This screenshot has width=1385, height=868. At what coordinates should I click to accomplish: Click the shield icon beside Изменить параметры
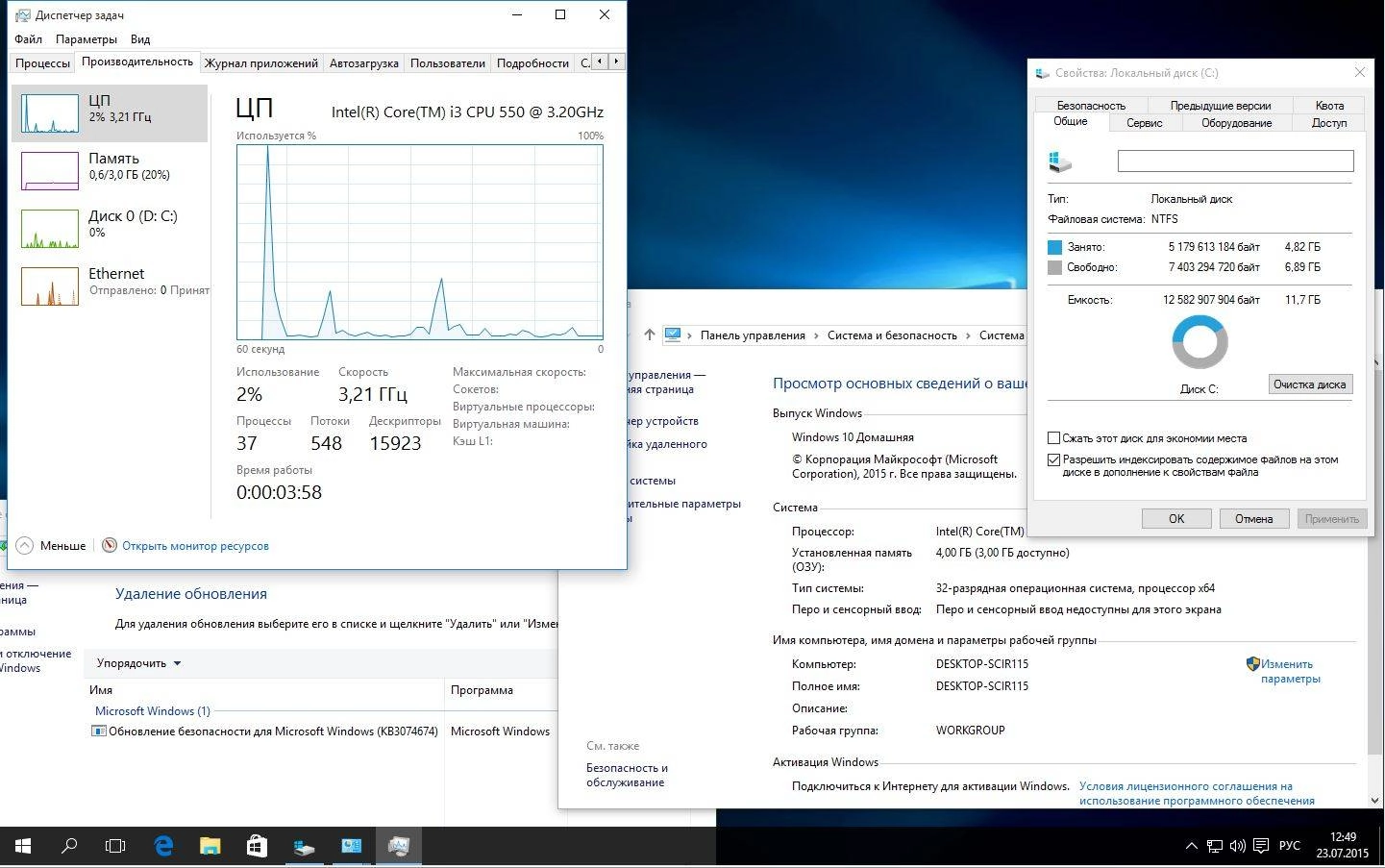click(x=1252, y=664)
